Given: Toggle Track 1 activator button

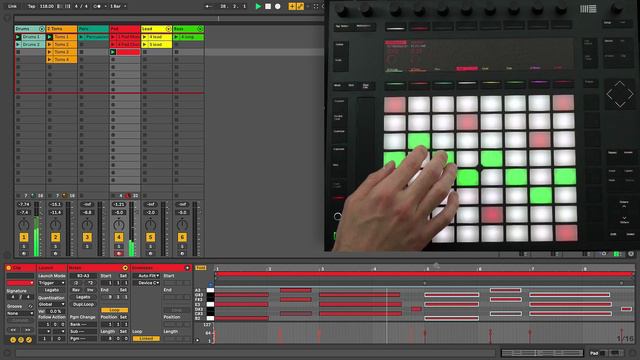Looking at the screenshot, I should click(24, 237).
